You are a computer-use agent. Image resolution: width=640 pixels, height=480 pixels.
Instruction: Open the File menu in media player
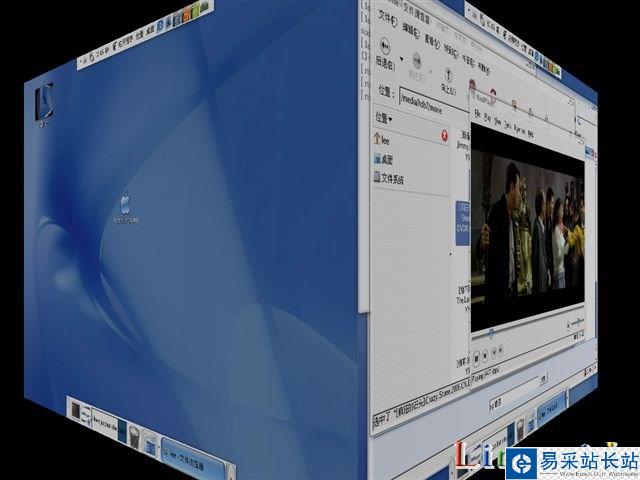coord(478,114)
